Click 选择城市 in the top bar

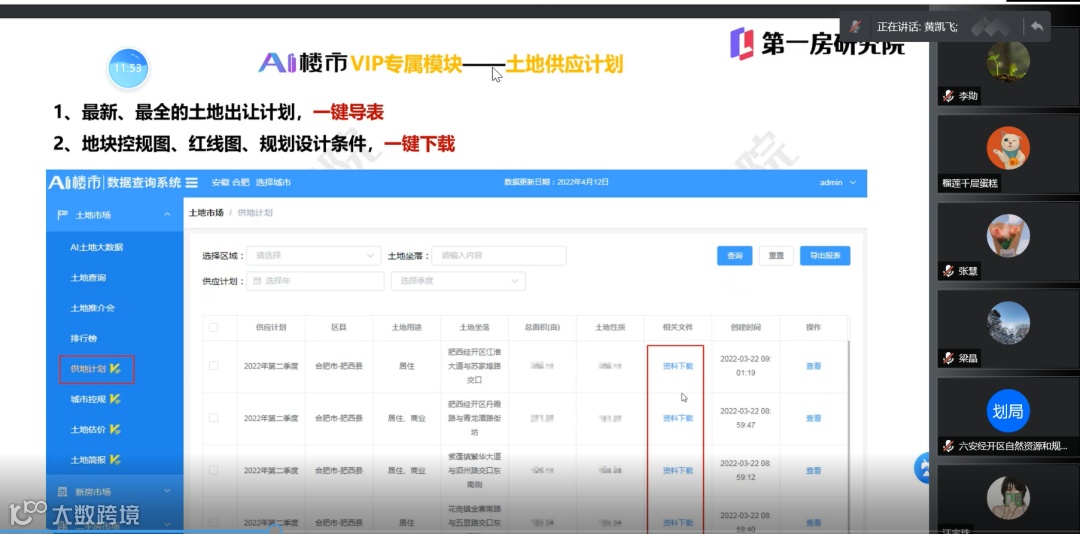coord(273,183)
